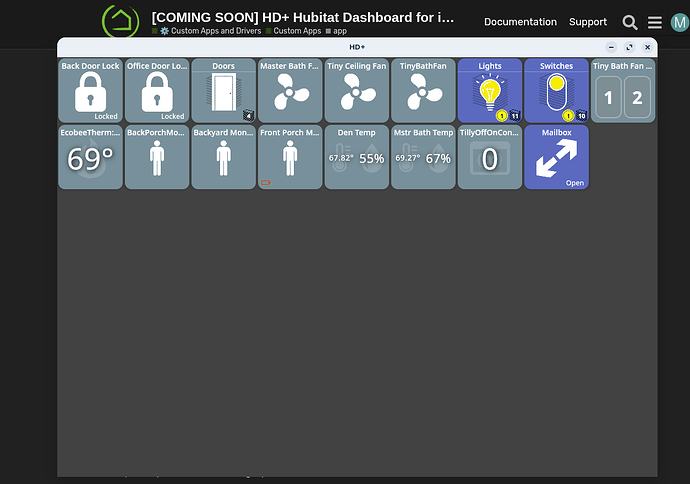Screen dimensions: 690x484
Task: Select the Backyard Motion sensor tile
Action: coord(224,157)
